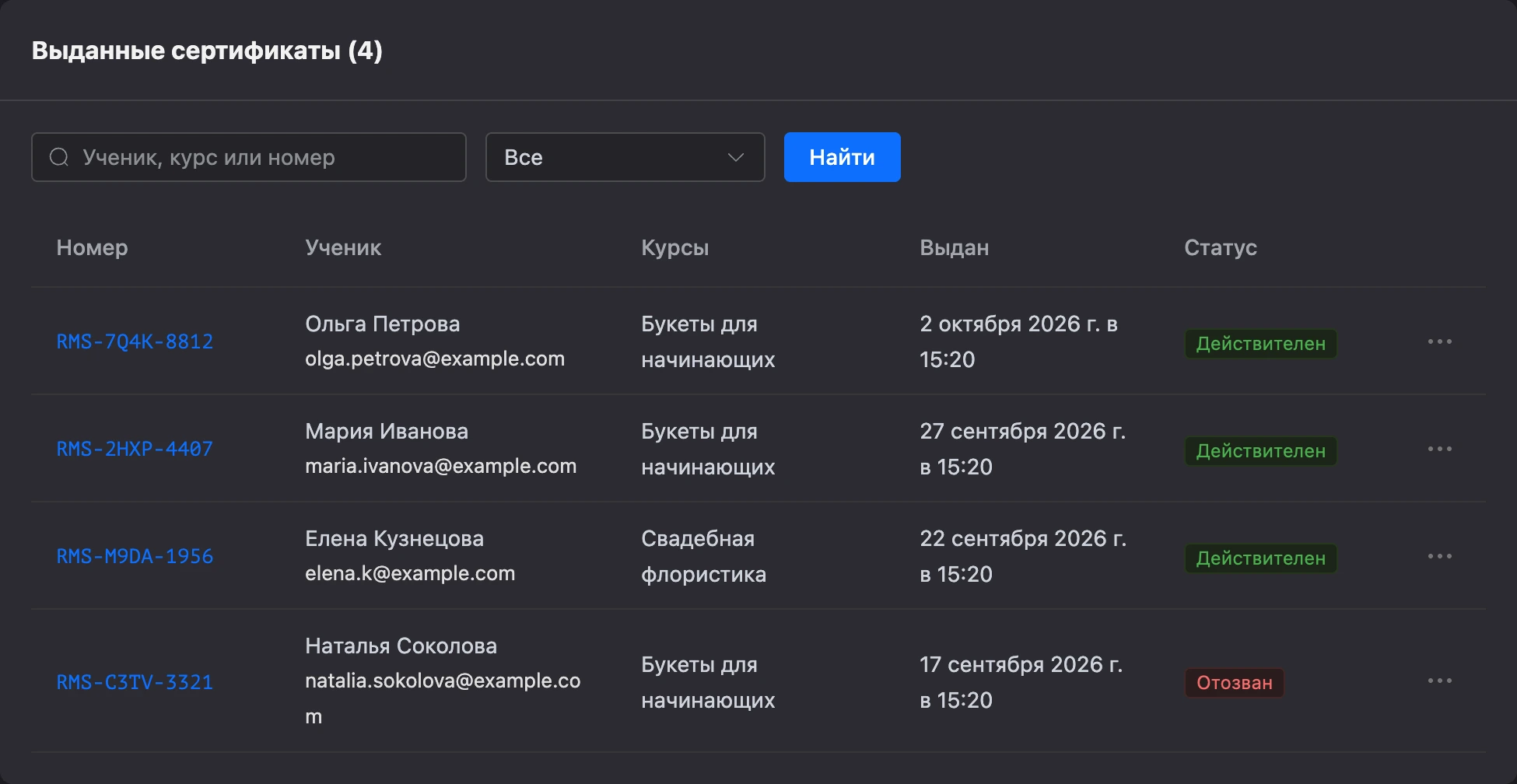Image resolution: width=1517 pixels, height=784 pixels.
Task: Select the name Мария Иванова
Action: click(x=387, y=431)
